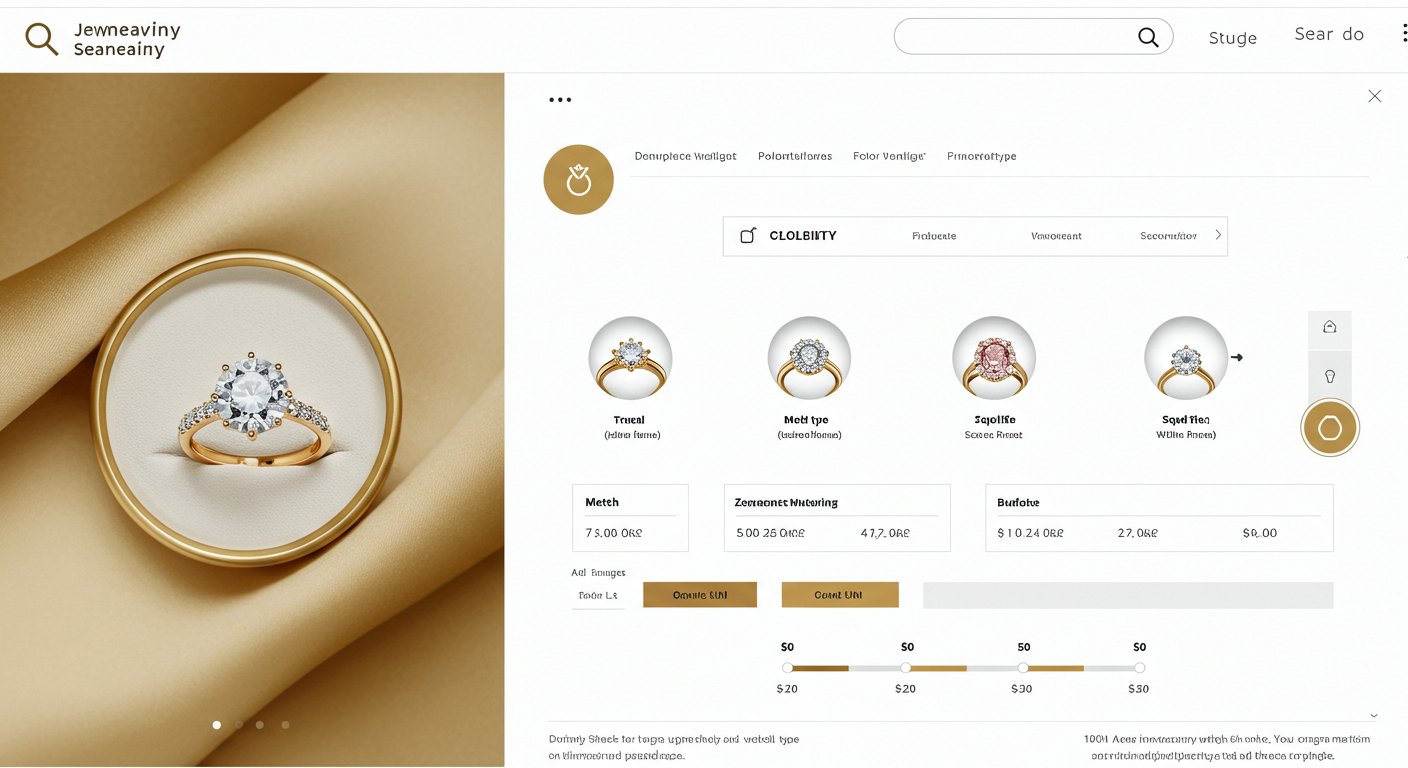Screen dimensions: 1408x768
Task: Click the first gold button under Metch
Action: 700,595
